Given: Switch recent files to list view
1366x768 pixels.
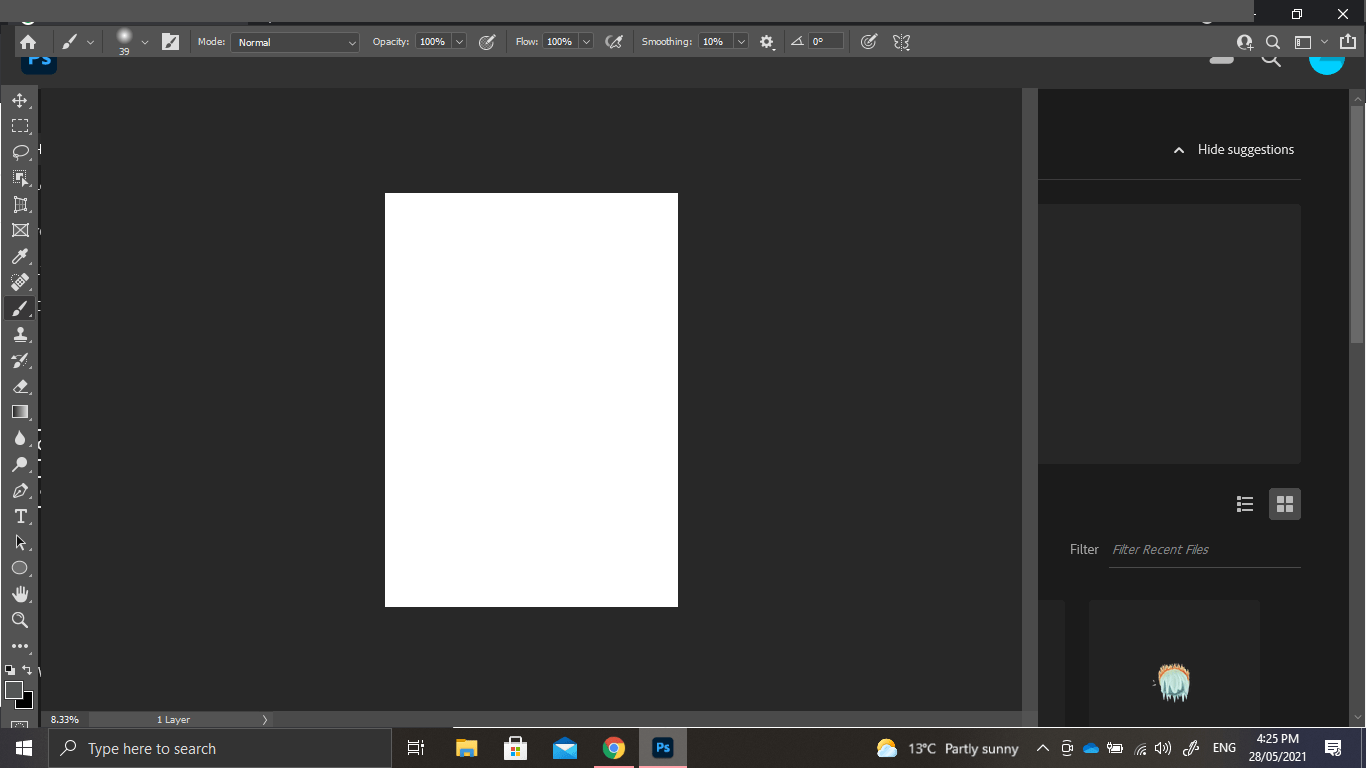Looking at the screenshot, I should point(1244,504).
